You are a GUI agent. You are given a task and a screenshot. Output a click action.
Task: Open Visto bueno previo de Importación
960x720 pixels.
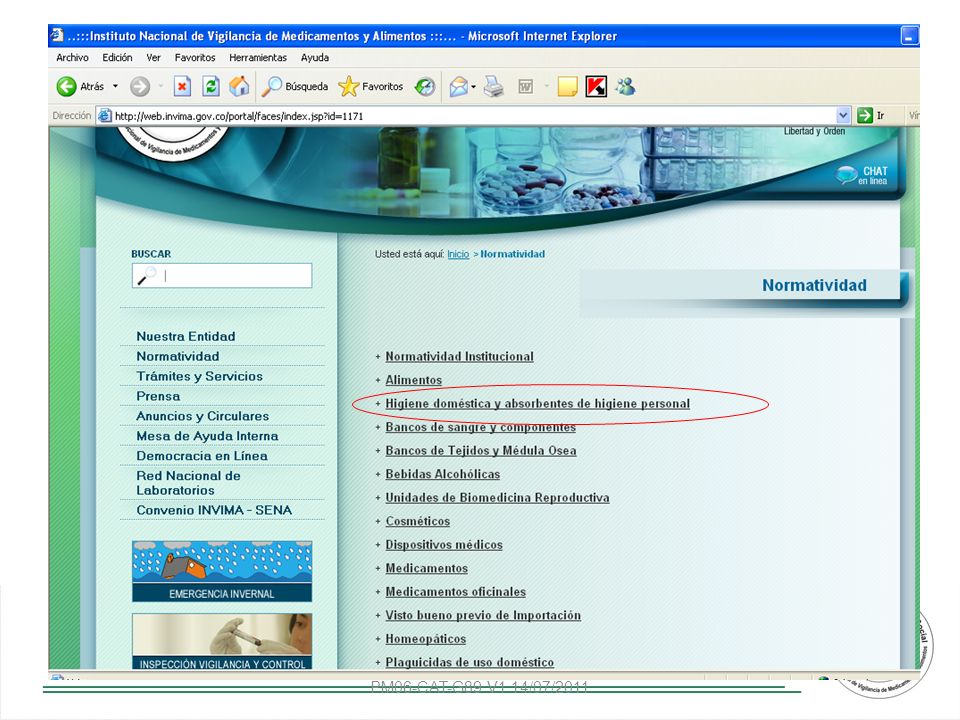(x=483, y=615)
